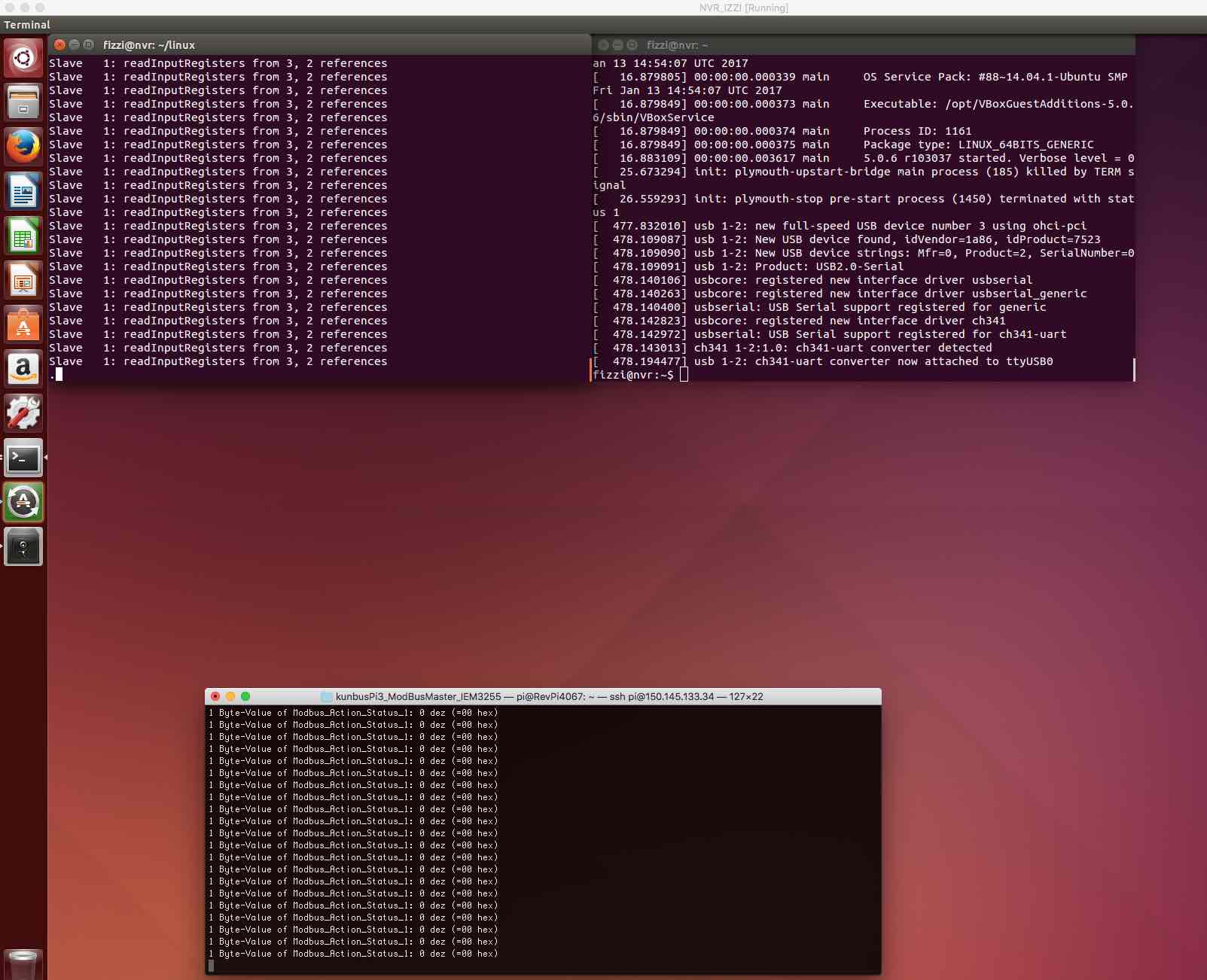Open Ubuntu Software Center icon
The image size is (1207, 980).
tap(23, 324)
